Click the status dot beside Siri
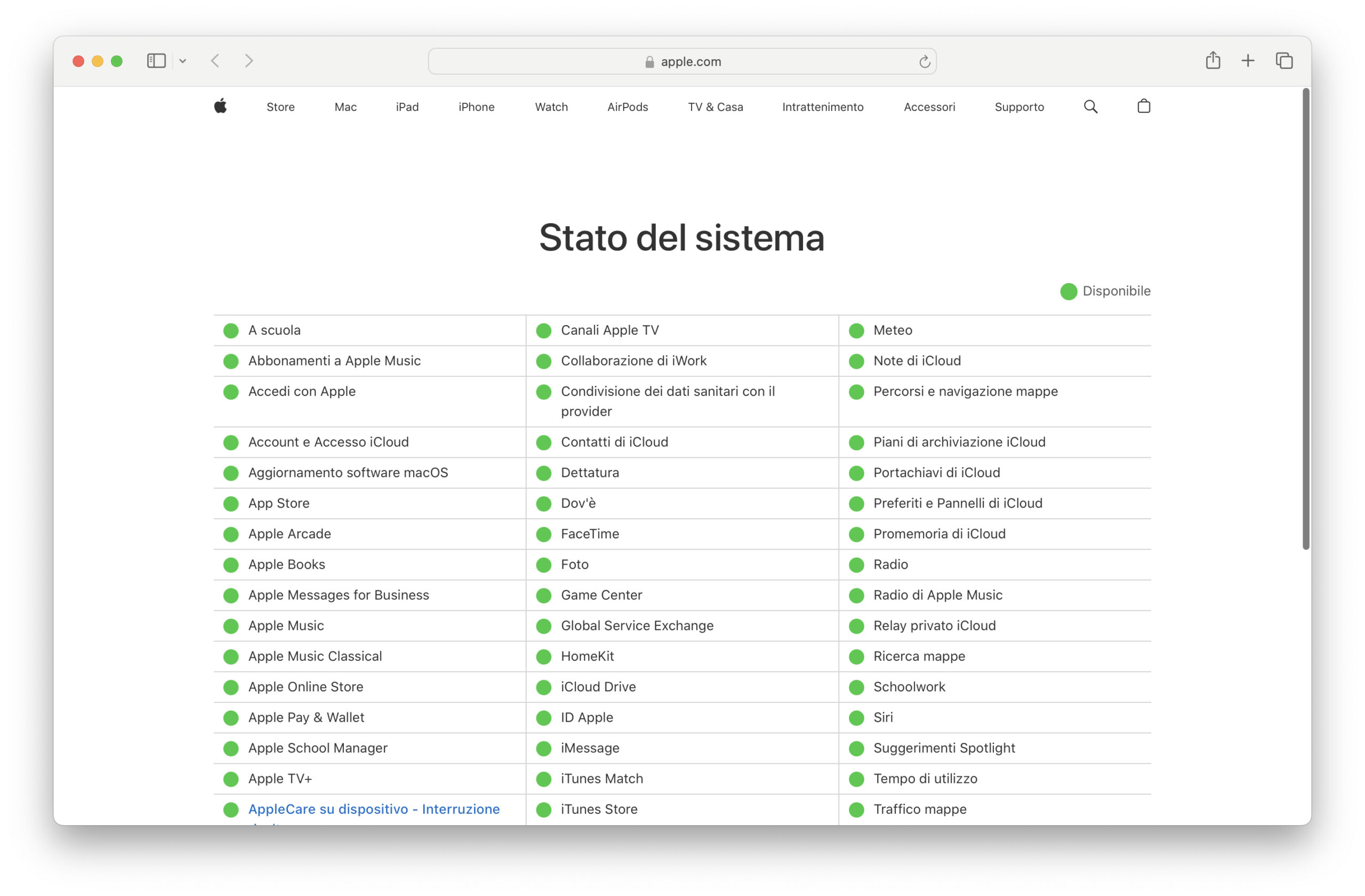 pyautogui.click(x=856, y=718)
